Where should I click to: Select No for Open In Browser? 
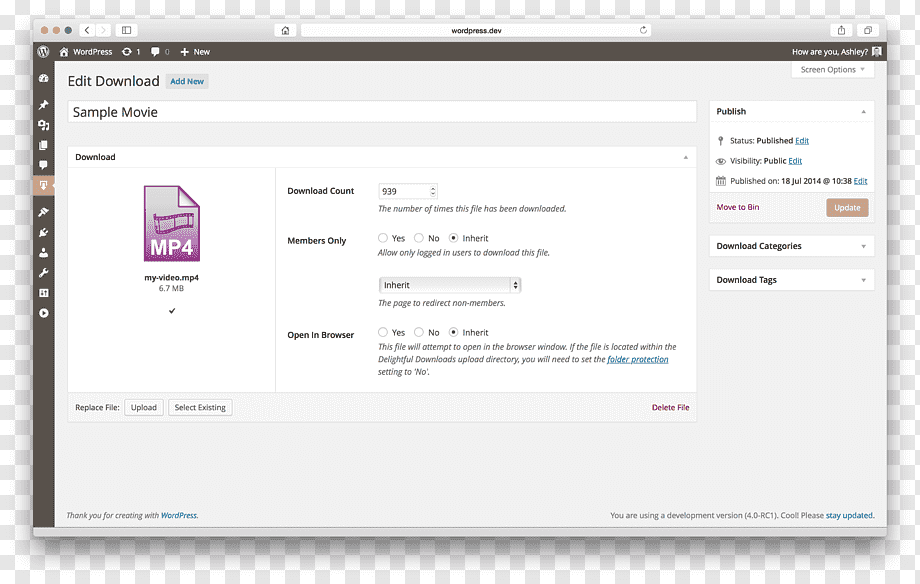click(x=419, y=332)
